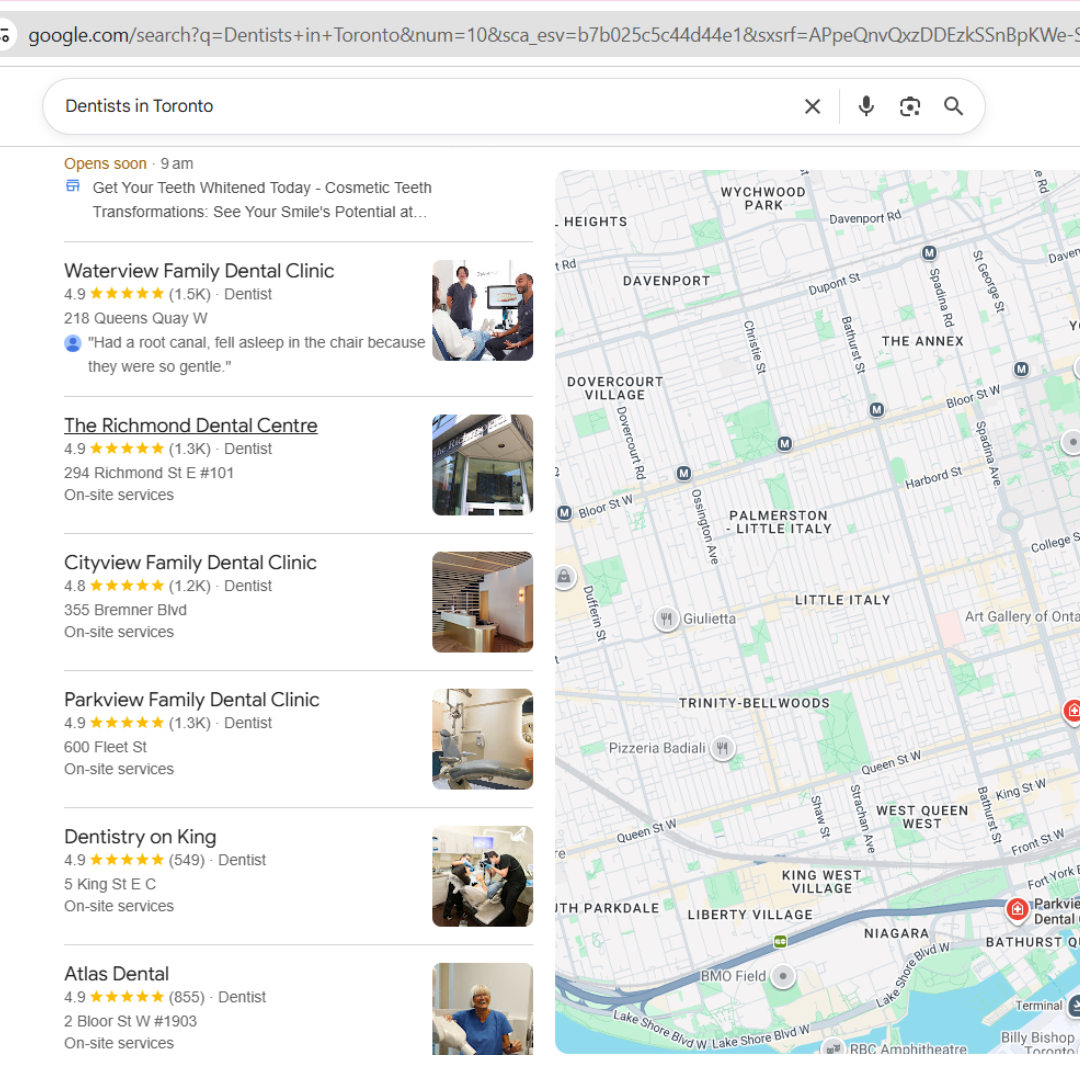
Task: Click the 2 Bloor St W #1903 address
Action: pyautogui.click(x=130, y=1021)
